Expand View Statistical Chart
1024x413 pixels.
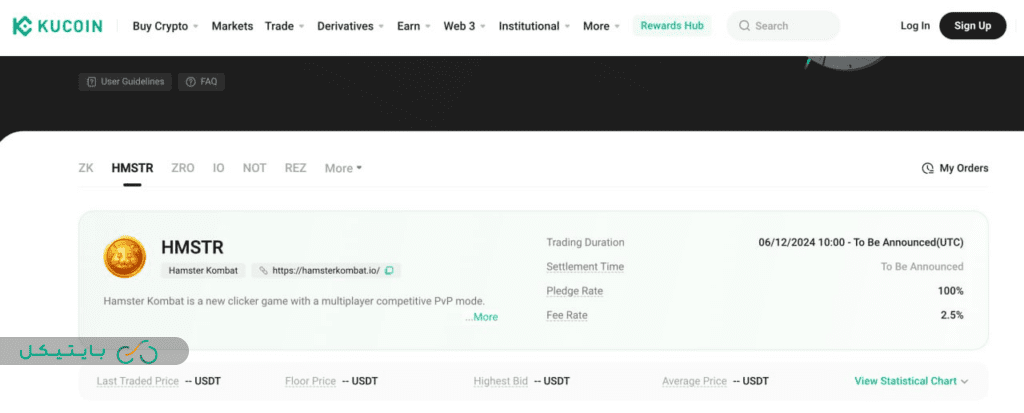[911, 381]
